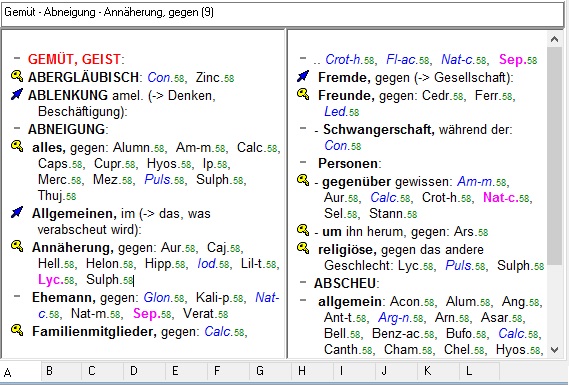Click the arrow icon next to Allgemeinen, im
Image resolution: width=569 pixels, height=385 pixels.
coord(17,212)
